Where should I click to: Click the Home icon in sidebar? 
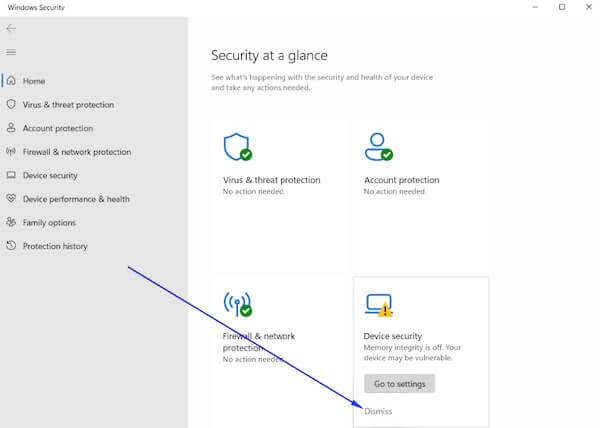click(x=12, y=81)
